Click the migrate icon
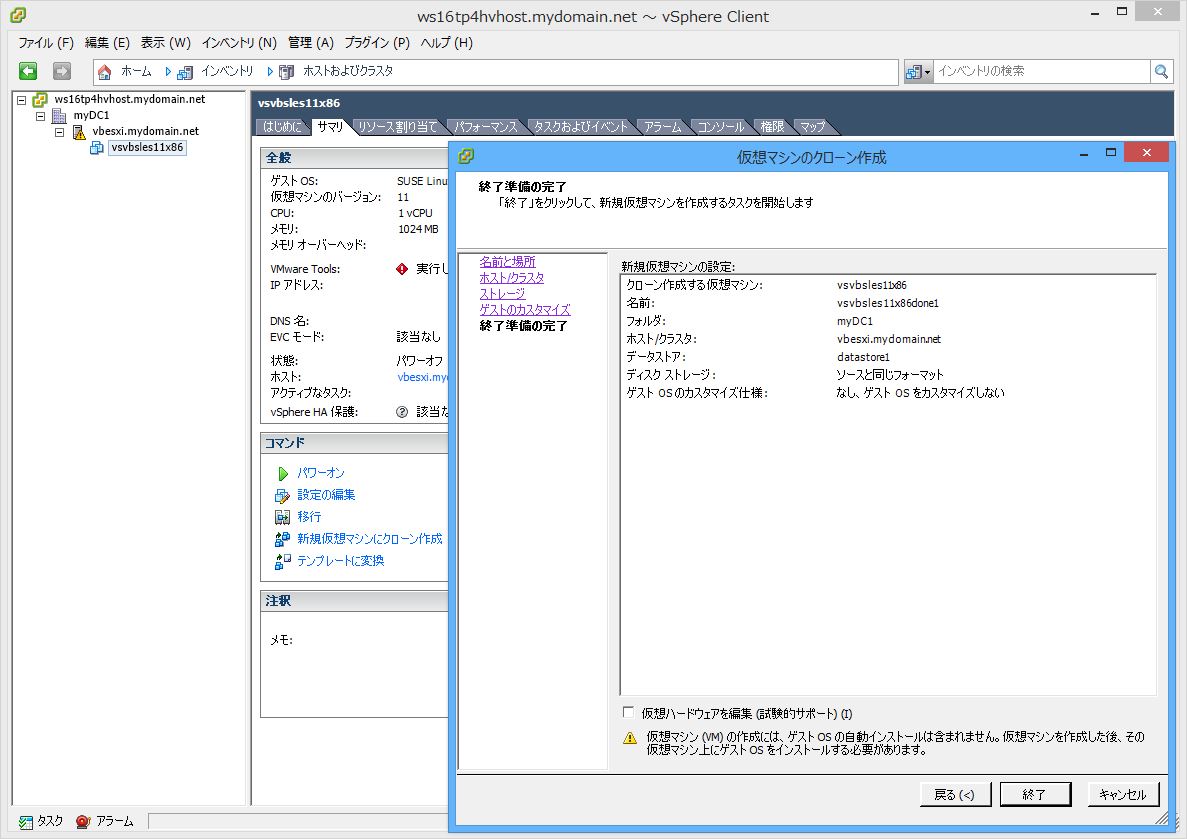This screenshot has width=1187, height=839. (282, 517)
